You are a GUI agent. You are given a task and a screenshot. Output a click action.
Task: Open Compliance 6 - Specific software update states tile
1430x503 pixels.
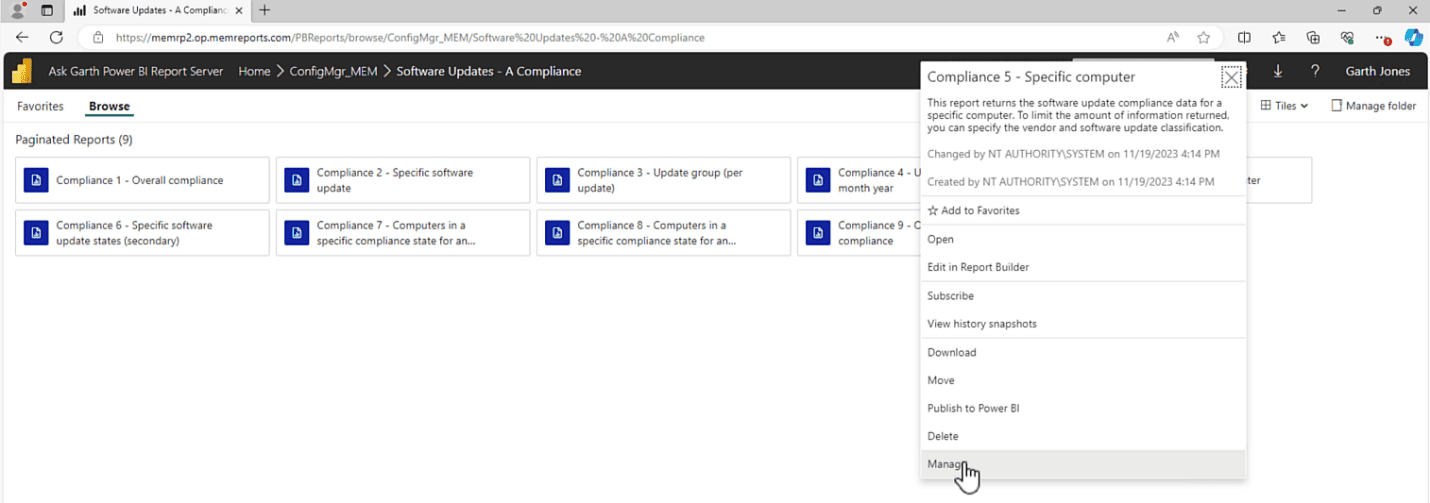(x=142, y=233)
